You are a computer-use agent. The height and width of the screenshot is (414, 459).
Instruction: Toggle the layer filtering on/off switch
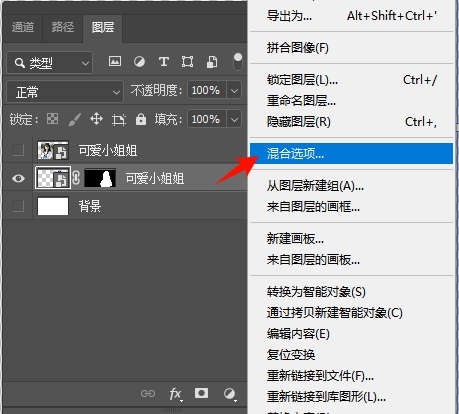point(238,61)
